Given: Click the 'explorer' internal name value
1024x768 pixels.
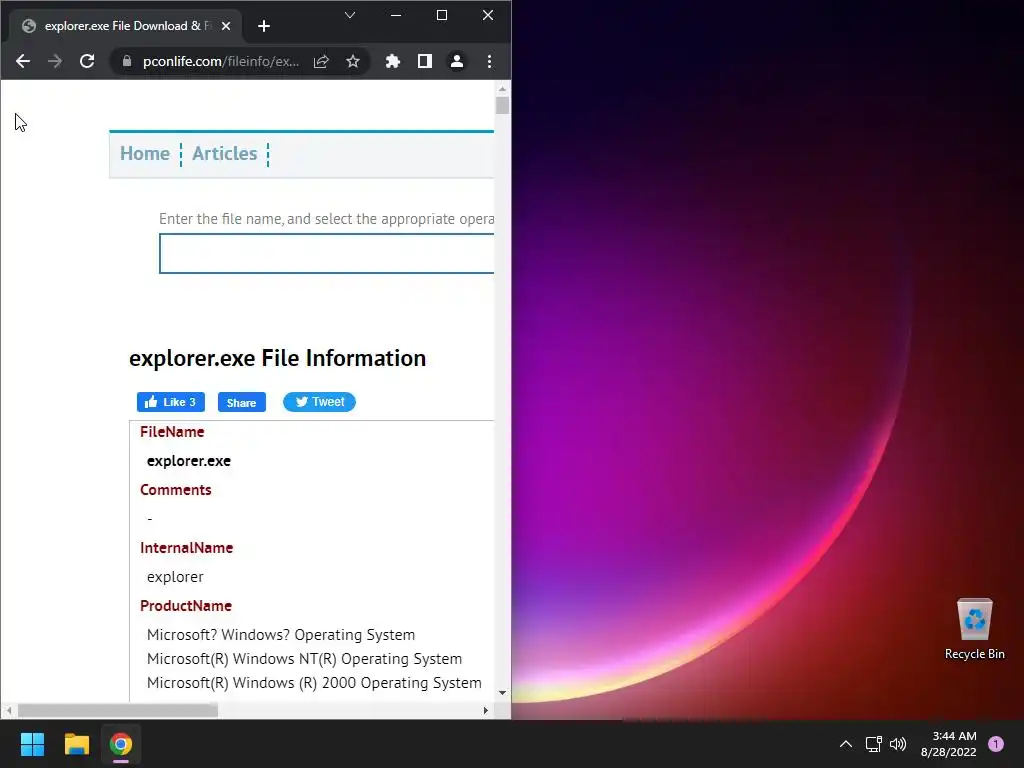Looking at the screenshot, I should tap(175, 577).
